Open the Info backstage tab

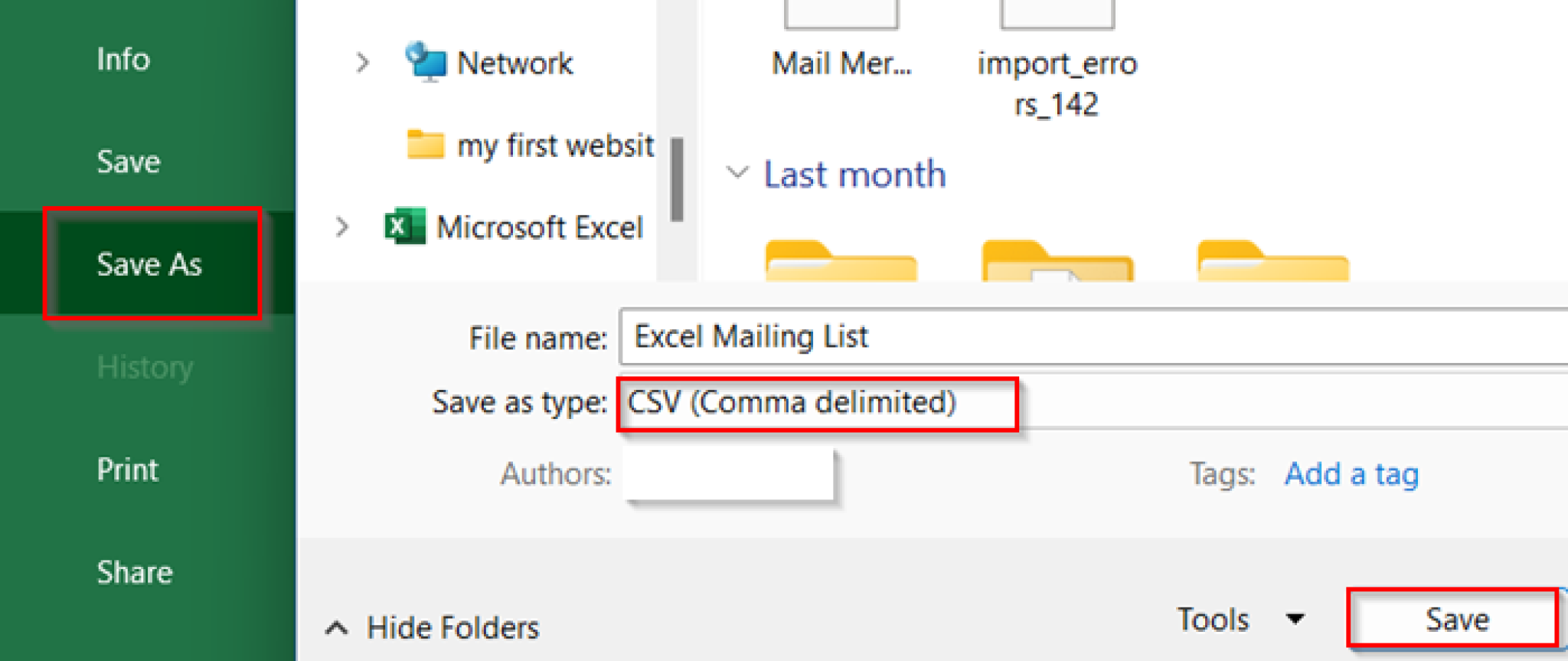122,59
